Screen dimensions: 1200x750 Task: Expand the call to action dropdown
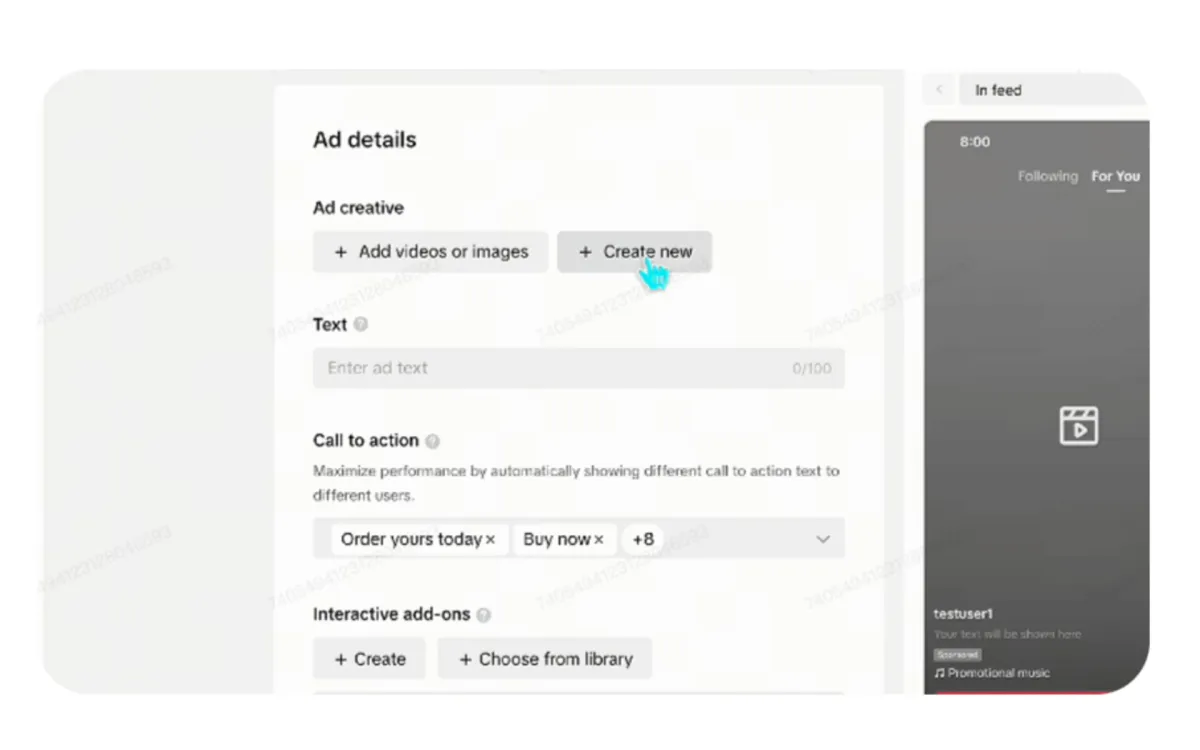pyautogui.click(x=824, y=538)
